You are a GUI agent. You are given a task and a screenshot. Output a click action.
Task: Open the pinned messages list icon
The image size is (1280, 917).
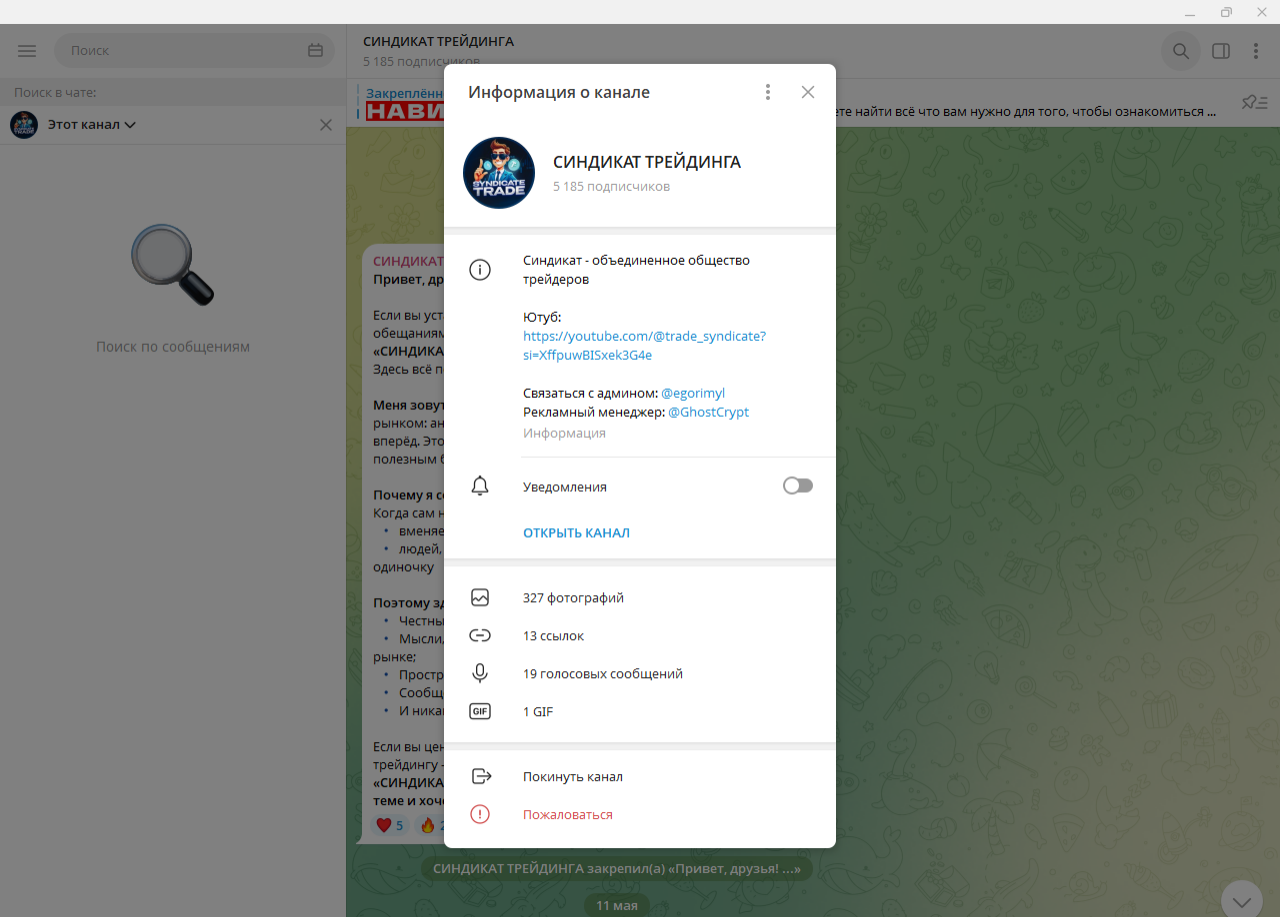(1254, 102)
